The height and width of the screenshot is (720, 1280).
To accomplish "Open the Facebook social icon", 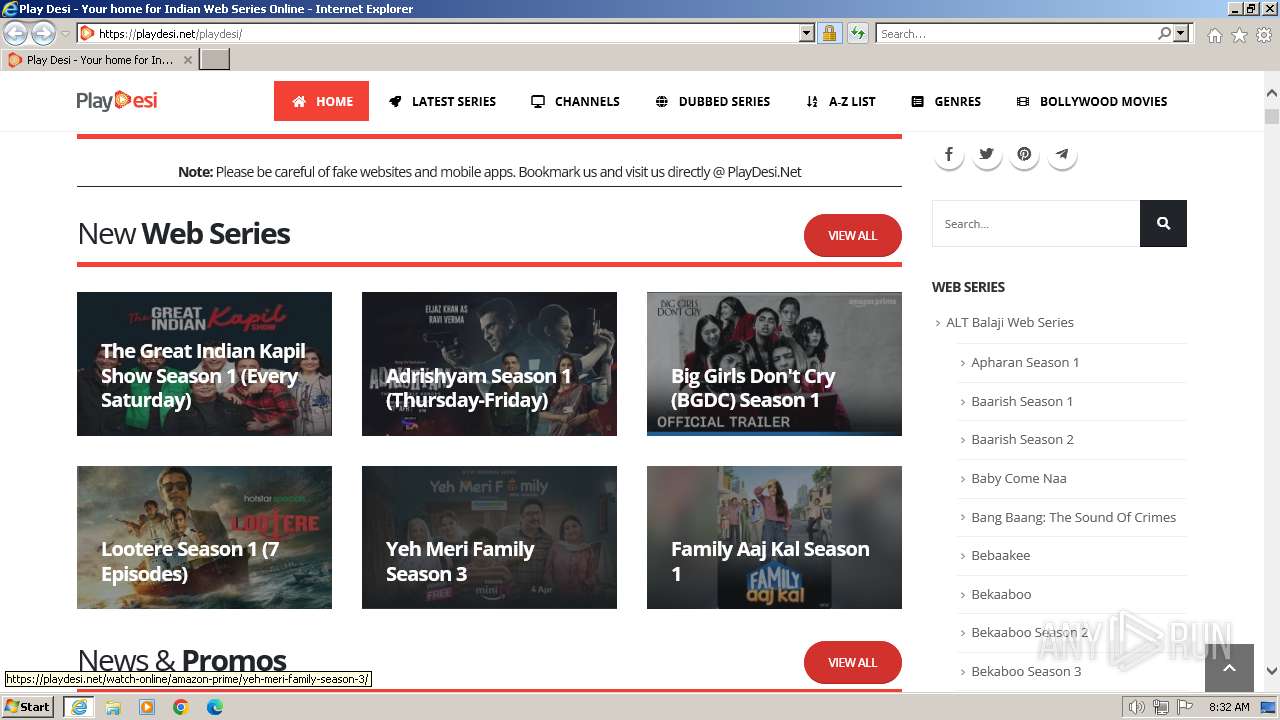I will coord(949,155).
